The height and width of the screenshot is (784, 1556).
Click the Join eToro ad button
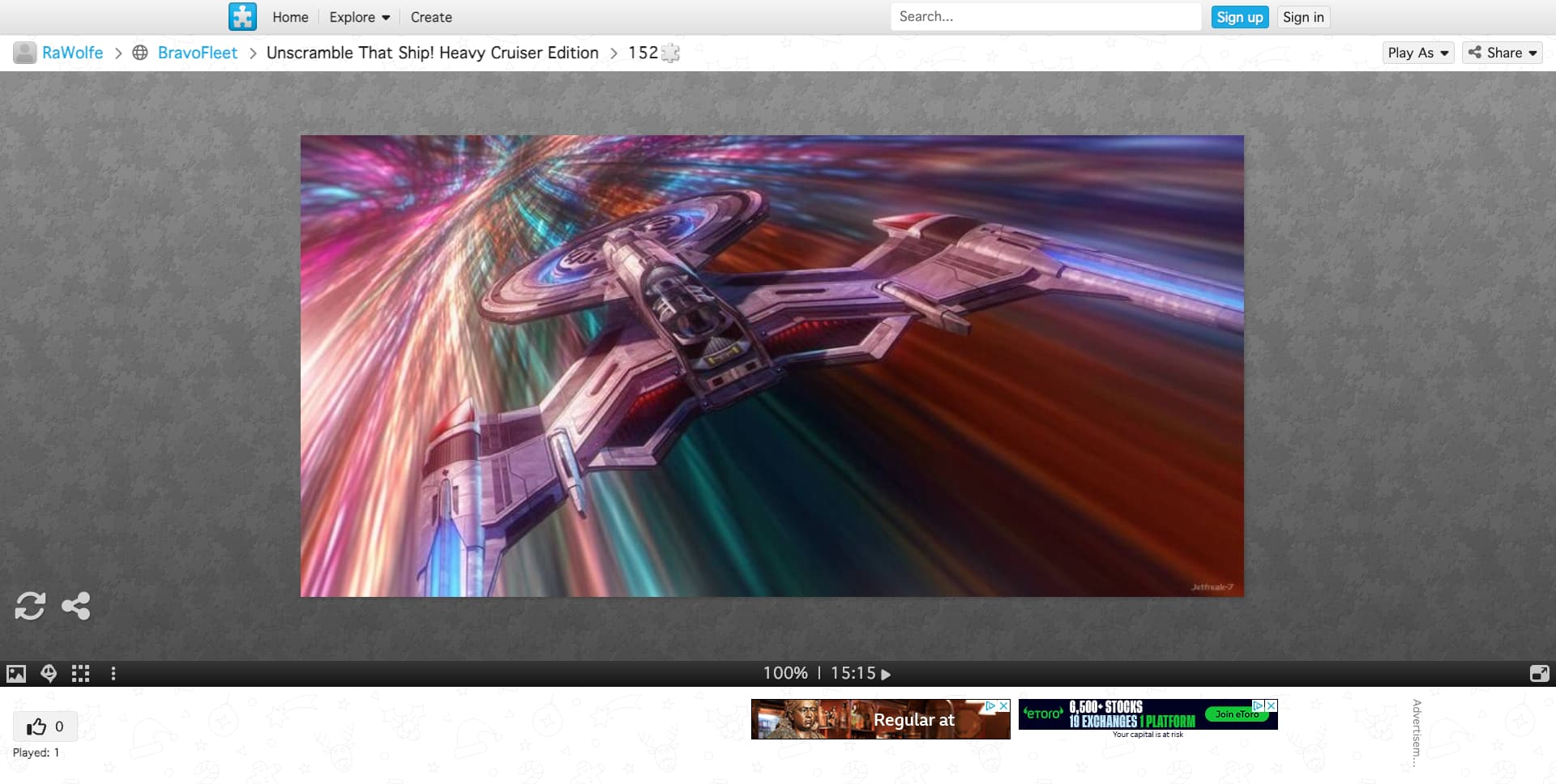1237,714
